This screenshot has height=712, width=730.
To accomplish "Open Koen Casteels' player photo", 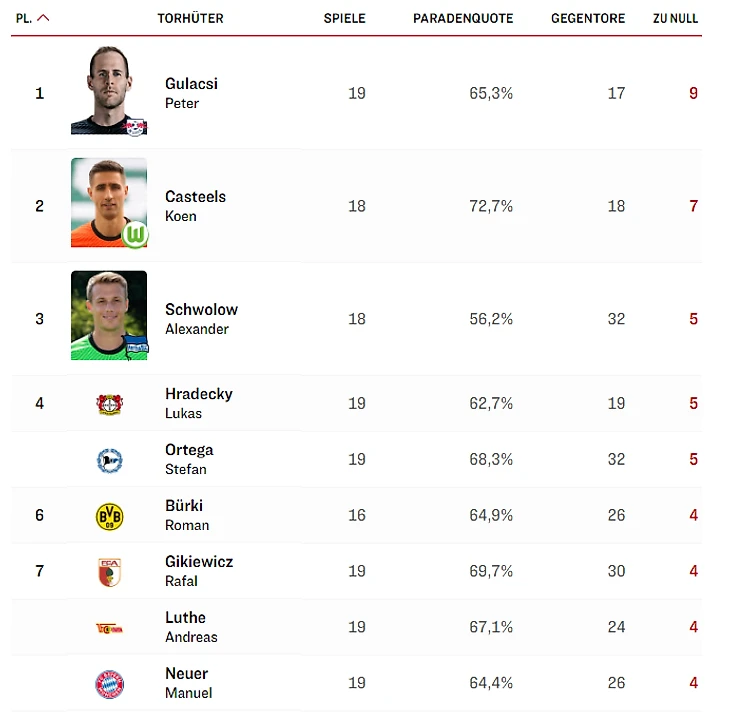I will [109, 203].
